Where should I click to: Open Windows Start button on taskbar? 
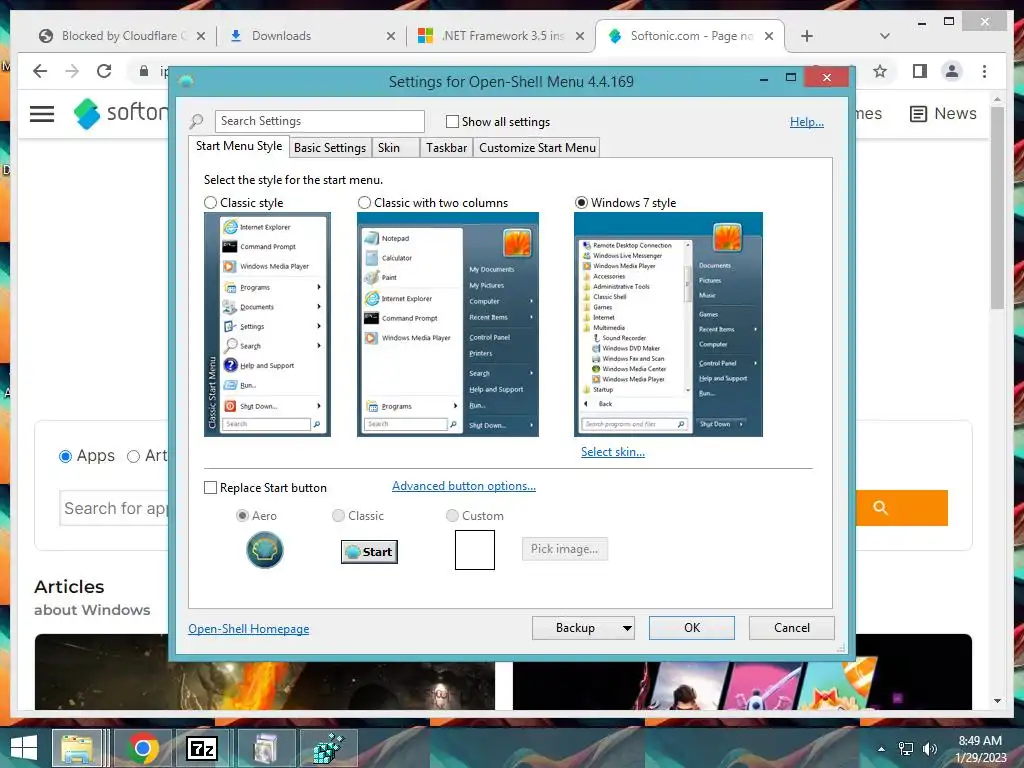(24, 748)
